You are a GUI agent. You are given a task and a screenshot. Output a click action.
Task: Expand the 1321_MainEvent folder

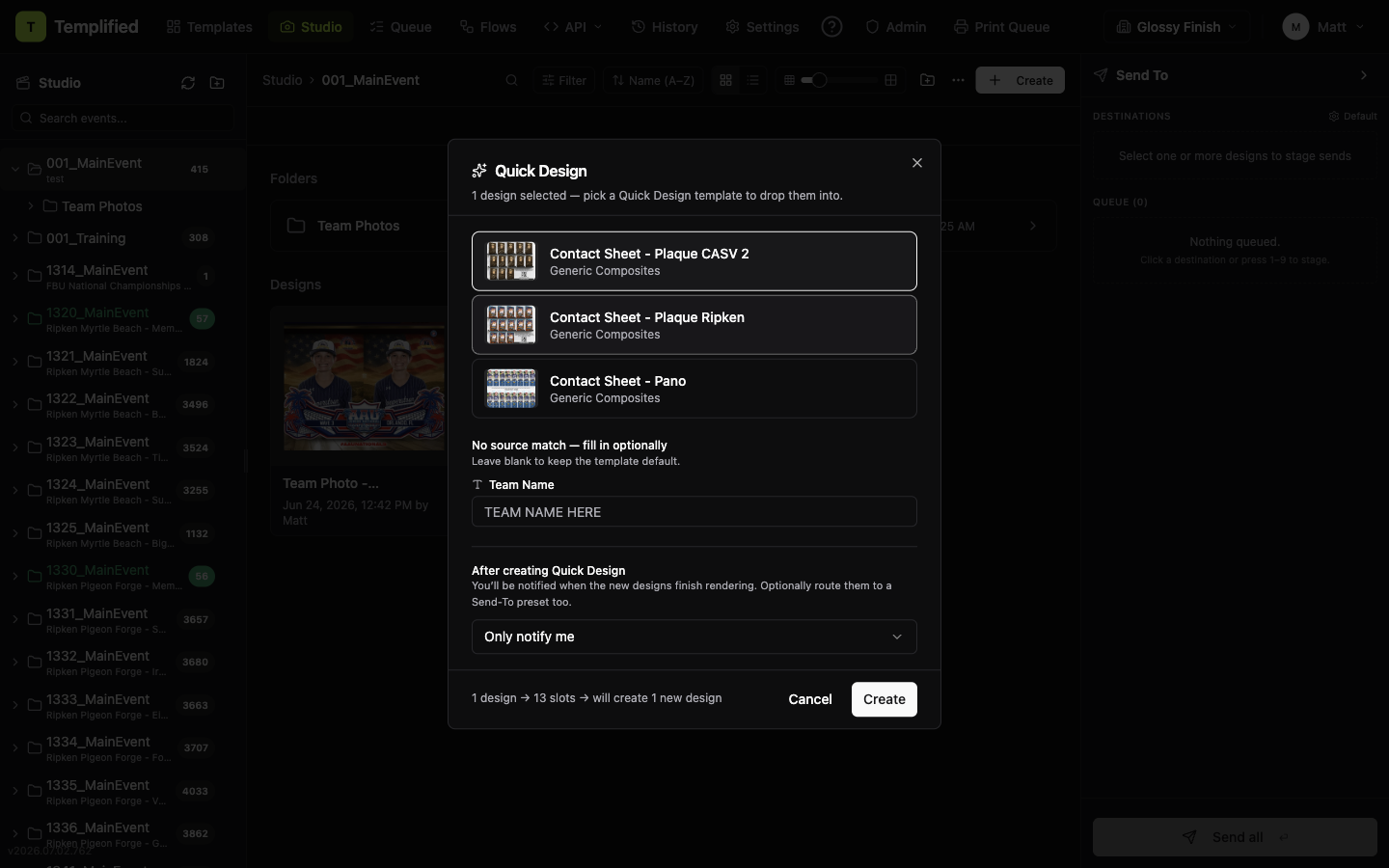[x=15, y=362]
